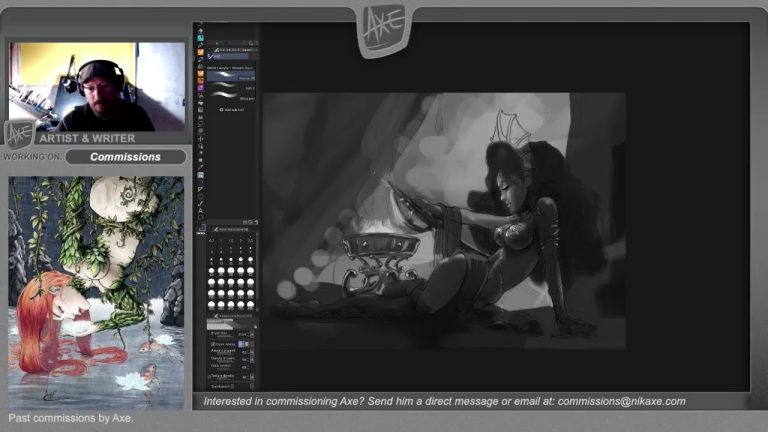Toggle the Stabilization setting
Viewport: 768px width, 432px height.
click(x=222, y=386)
